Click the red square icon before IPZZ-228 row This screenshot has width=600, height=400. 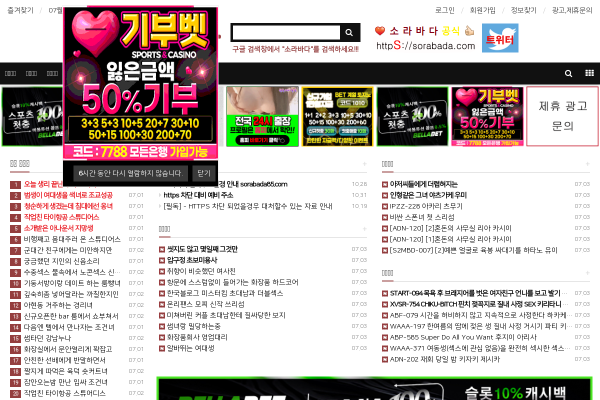click(x=385, y=206)
